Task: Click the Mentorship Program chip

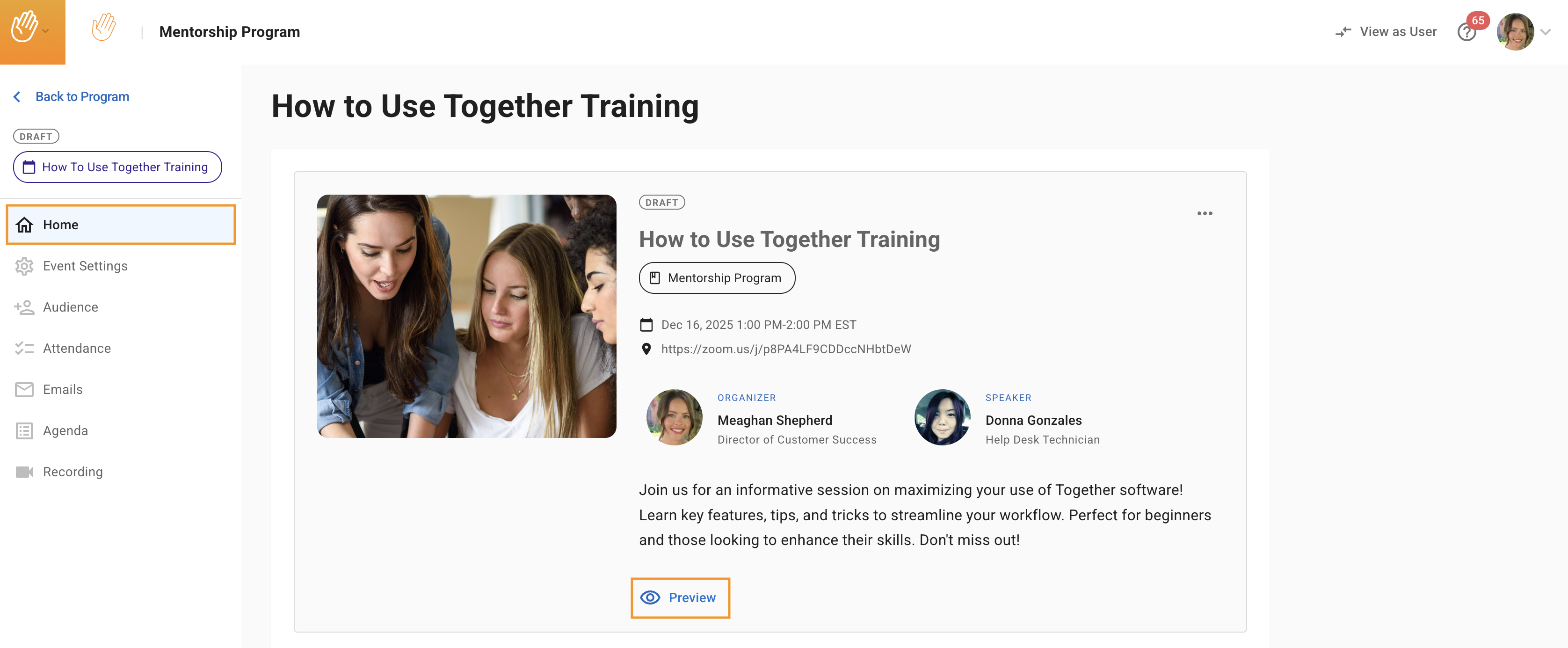Action: point(717,278)
